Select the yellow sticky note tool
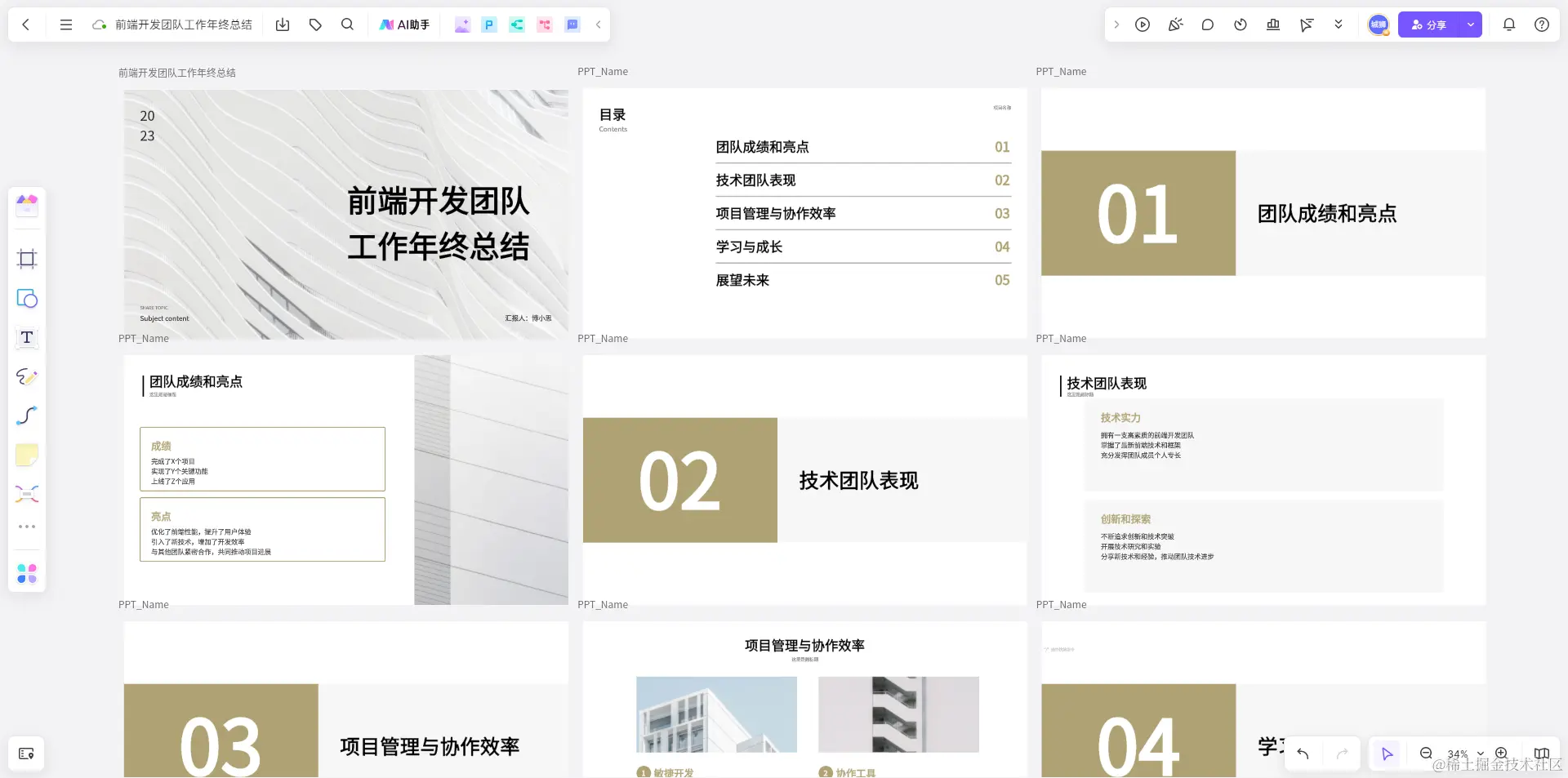 pos(27,455)
